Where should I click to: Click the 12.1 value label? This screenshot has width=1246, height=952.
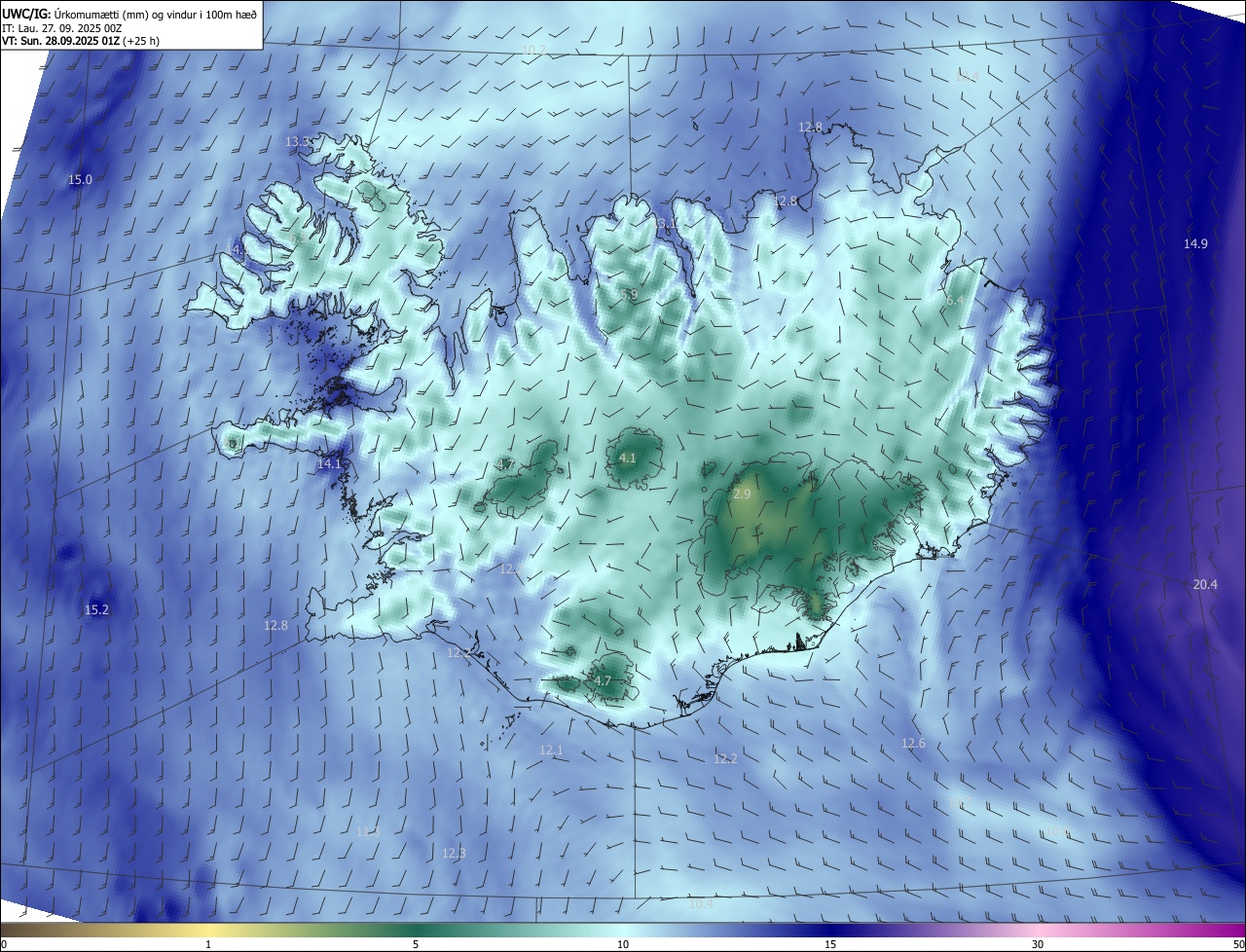tap(551, 751)
